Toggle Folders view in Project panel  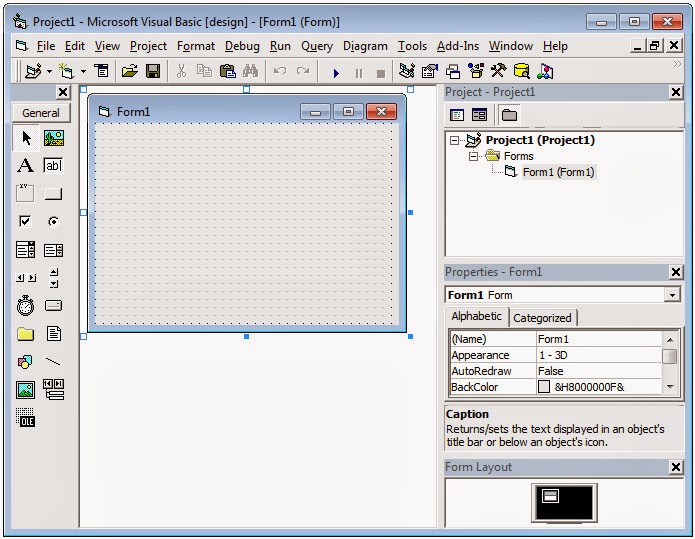pos(509,115)
